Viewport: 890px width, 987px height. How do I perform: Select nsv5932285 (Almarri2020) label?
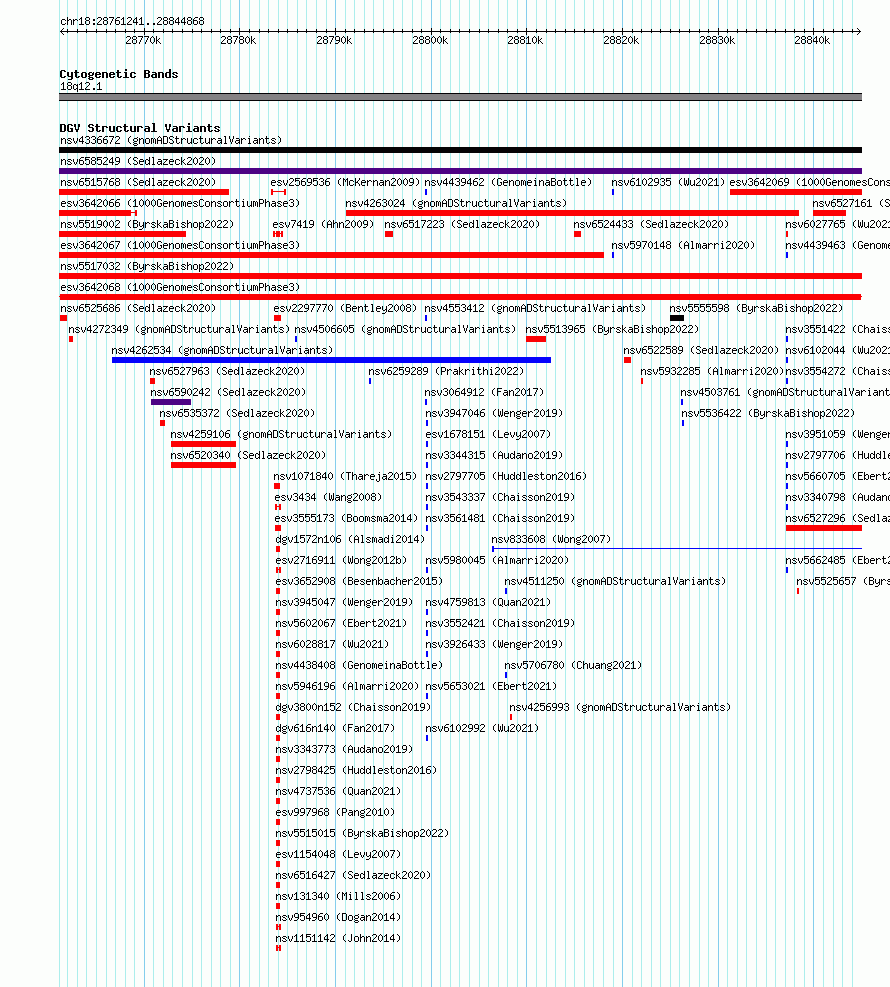[712, 371]
